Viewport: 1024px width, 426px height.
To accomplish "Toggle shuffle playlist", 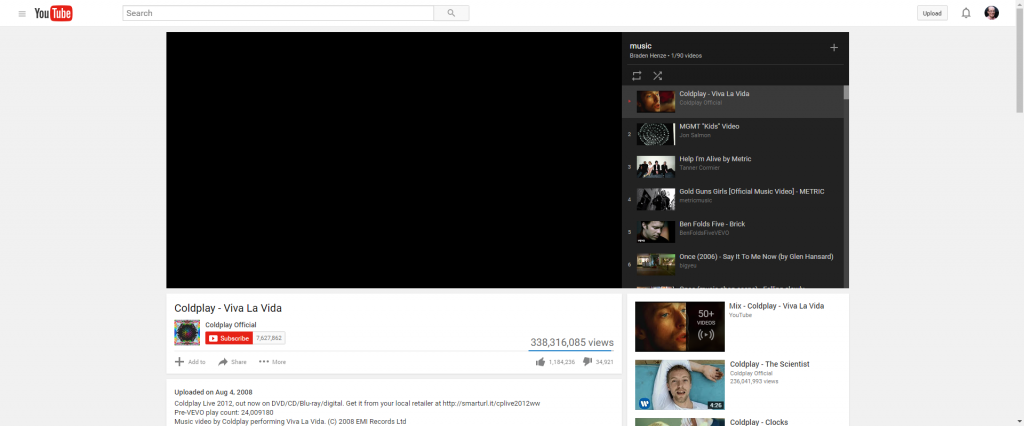I will 658,76.
